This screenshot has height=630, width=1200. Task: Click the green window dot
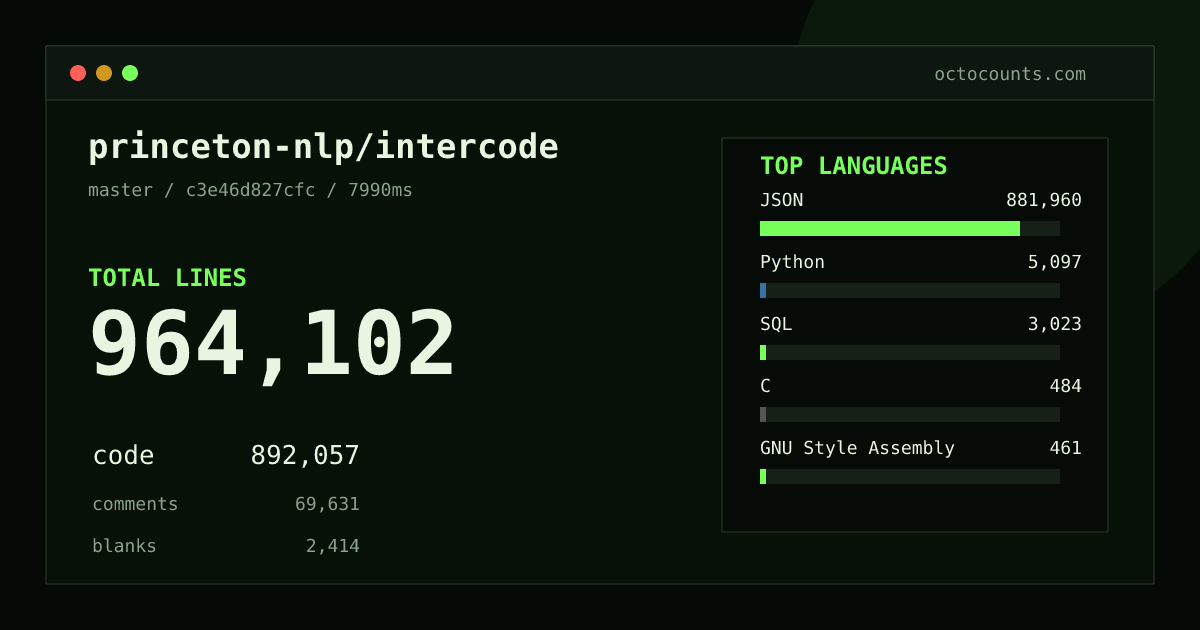pos(130,73)
